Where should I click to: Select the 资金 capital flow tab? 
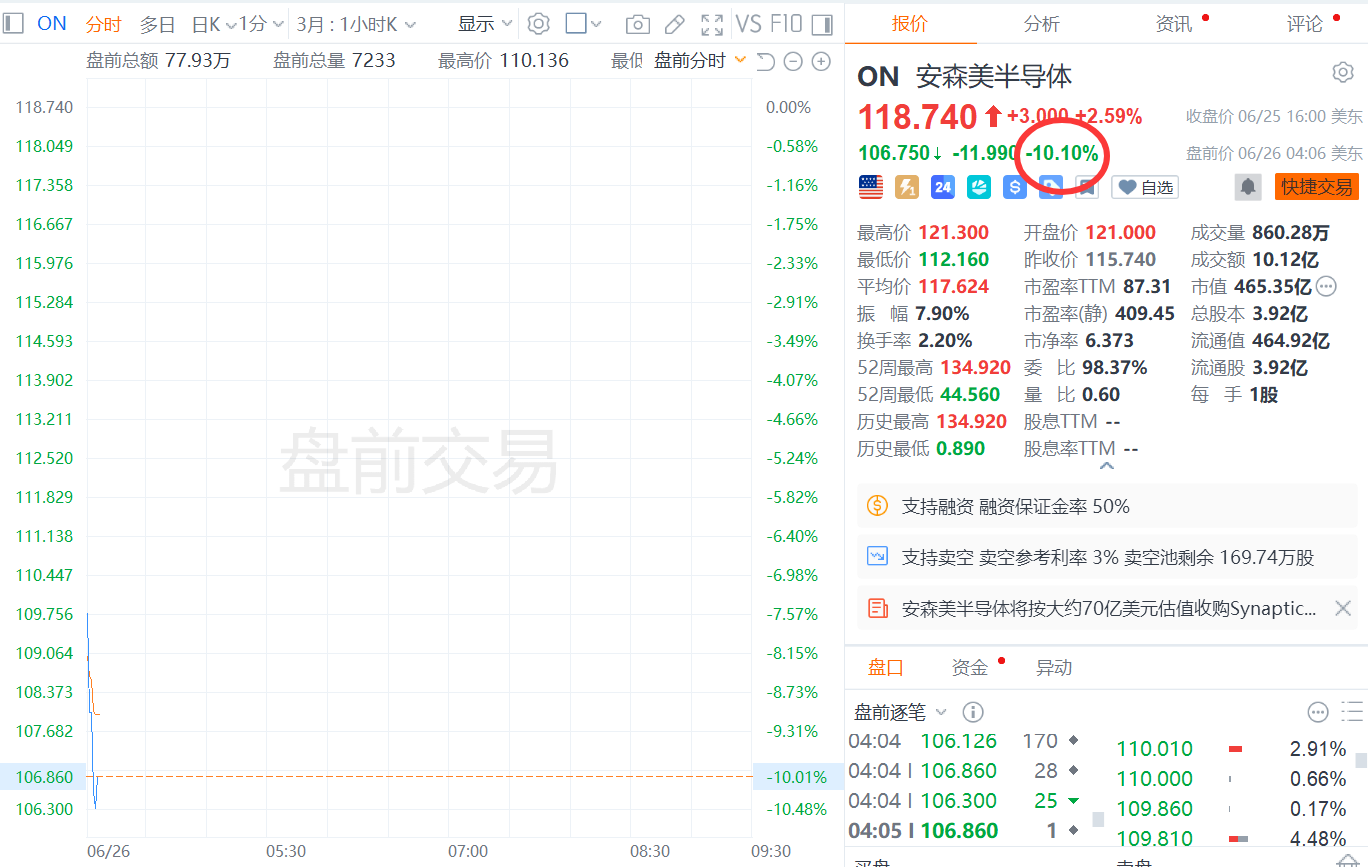970,667
